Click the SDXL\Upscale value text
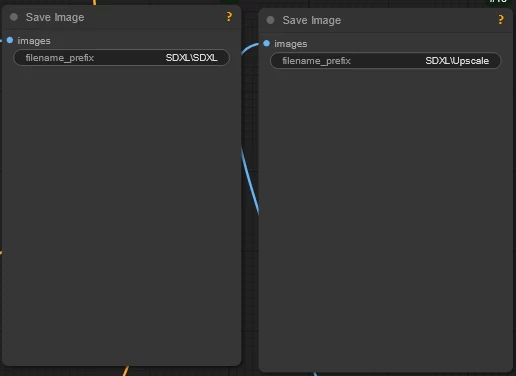The image size is (516, 376). [457, 61]
